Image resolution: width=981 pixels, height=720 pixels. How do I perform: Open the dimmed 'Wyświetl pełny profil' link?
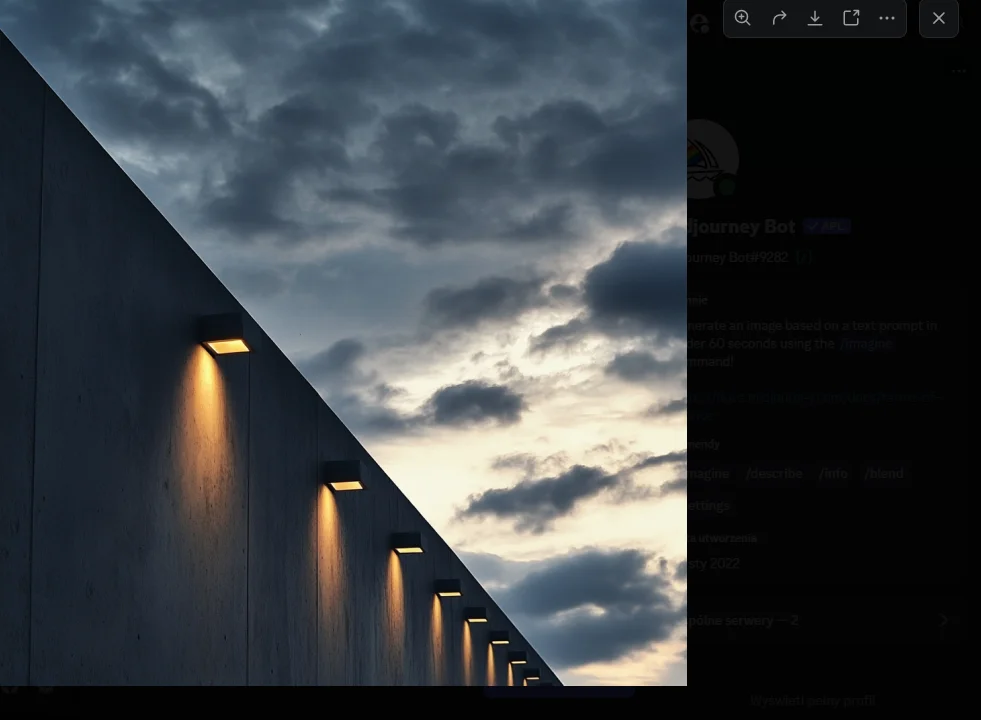(x=813, y=701)
